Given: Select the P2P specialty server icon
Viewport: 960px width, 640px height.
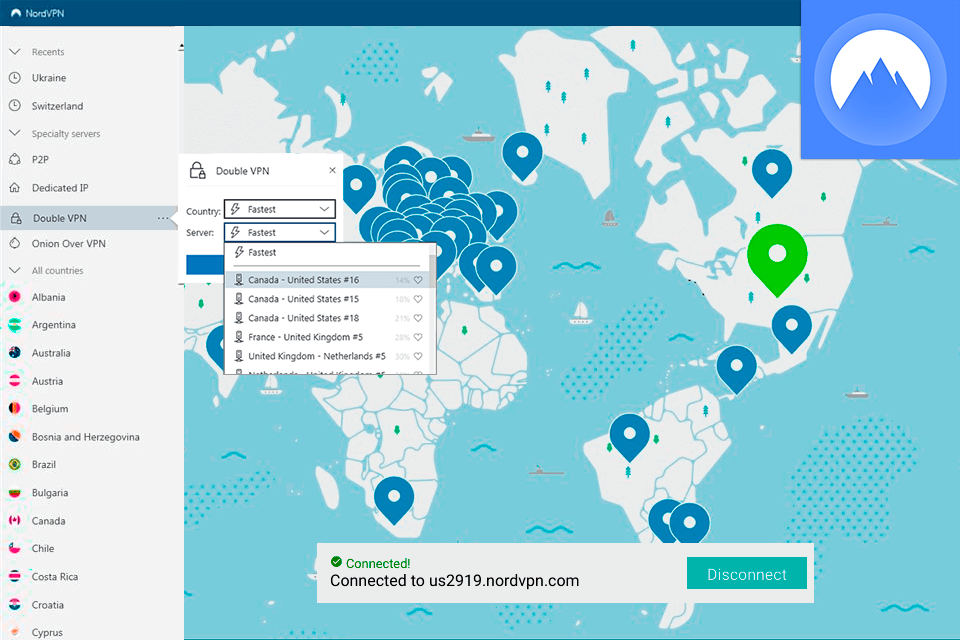Looking at the screenshot, I should (15, 159).
